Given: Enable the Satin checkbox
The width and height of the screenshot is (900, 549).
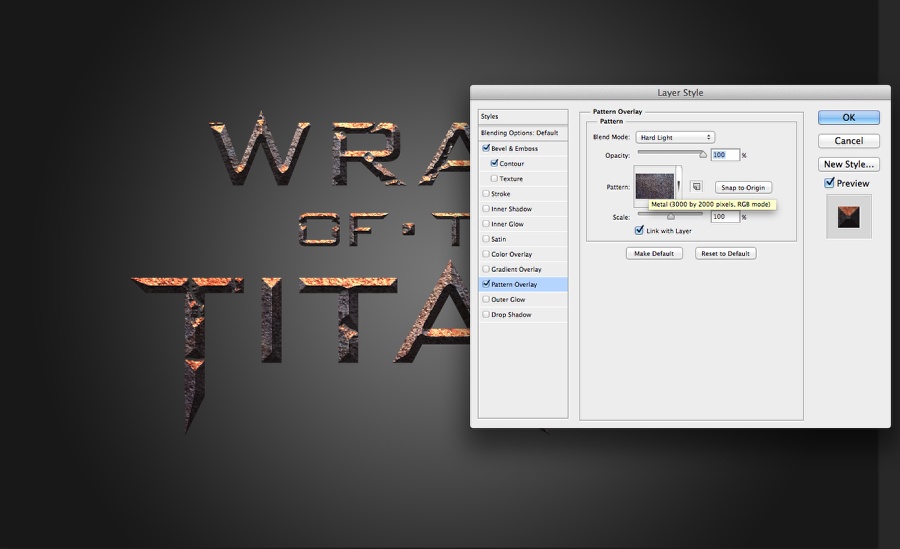Looking at the screenshot, I should click(x=486, y=239).
